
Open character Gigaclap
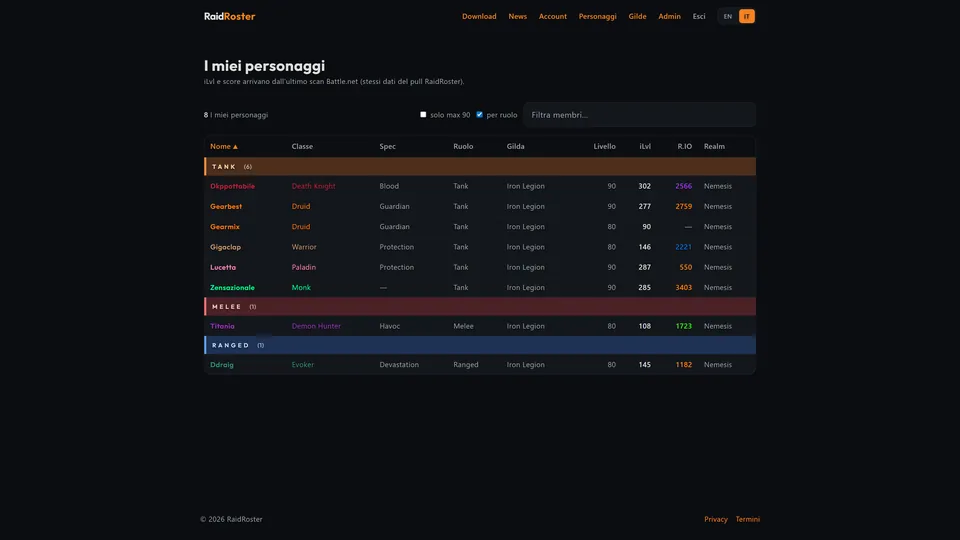225,247
